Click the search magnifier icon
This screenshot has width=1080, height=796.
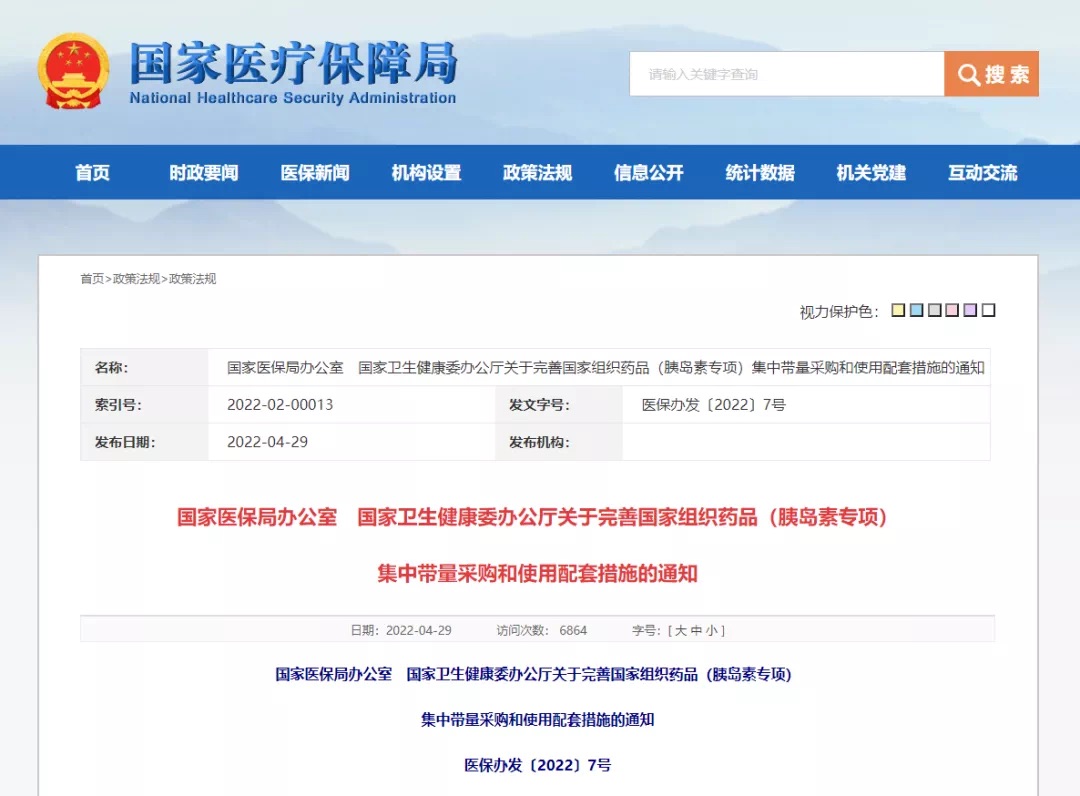(968, 74)
